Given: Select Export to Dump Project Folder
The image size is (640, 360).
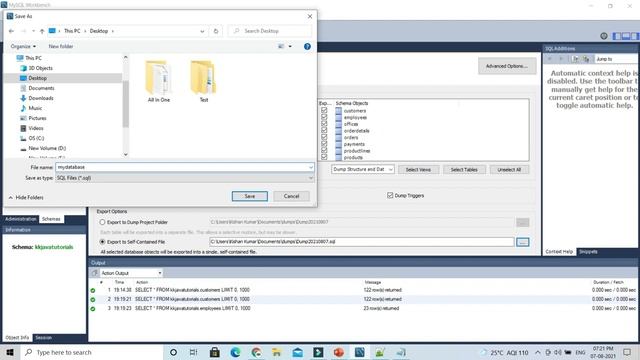Looking at the screenshot, I should click(x=102, y=222).
